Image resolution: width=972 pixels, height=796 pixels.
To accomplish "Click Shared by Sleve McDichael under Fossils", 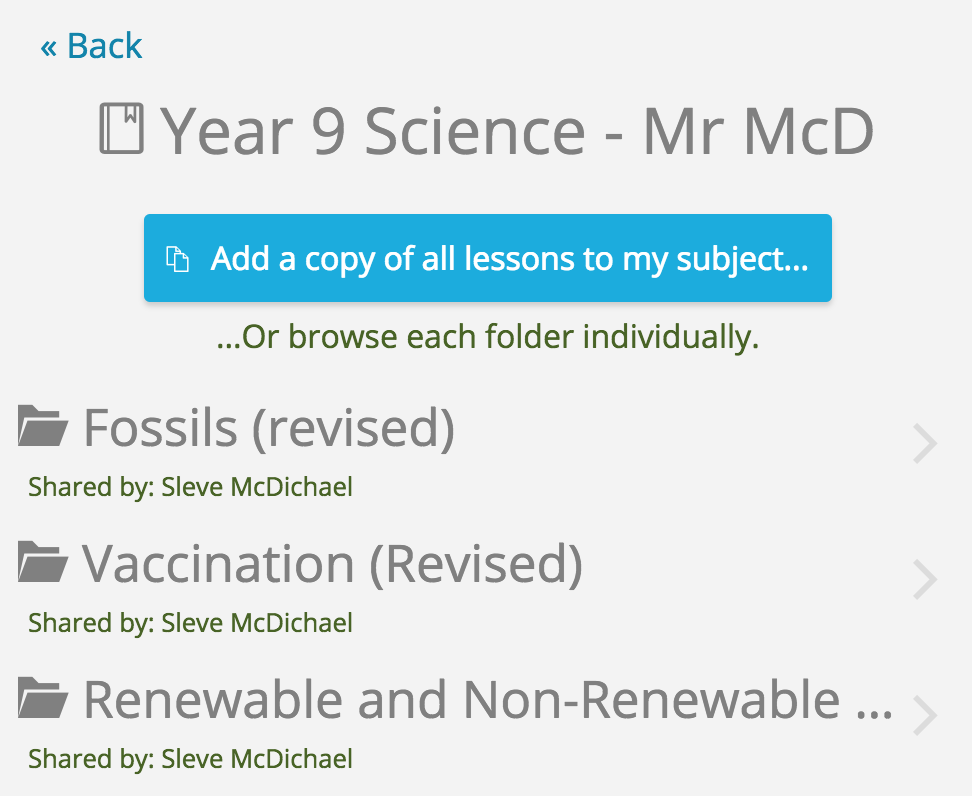I will pyautogui.click(x=190, y=487).
